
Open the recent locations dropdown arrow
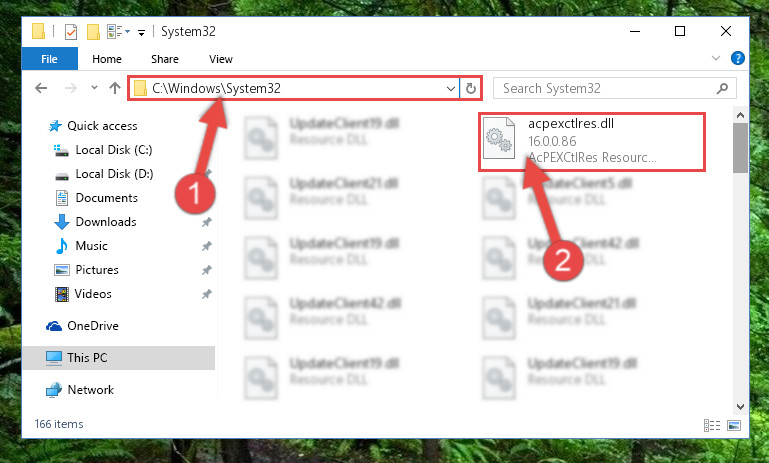[x=94, y=88]
